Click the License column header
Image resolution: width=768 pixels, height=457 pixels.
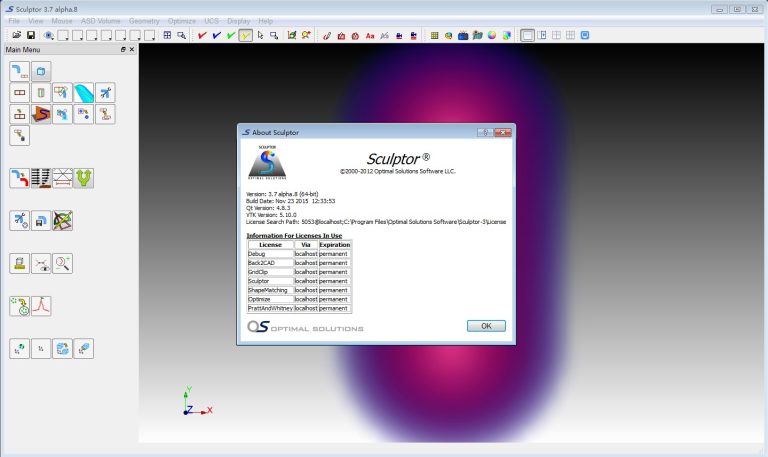270,244
